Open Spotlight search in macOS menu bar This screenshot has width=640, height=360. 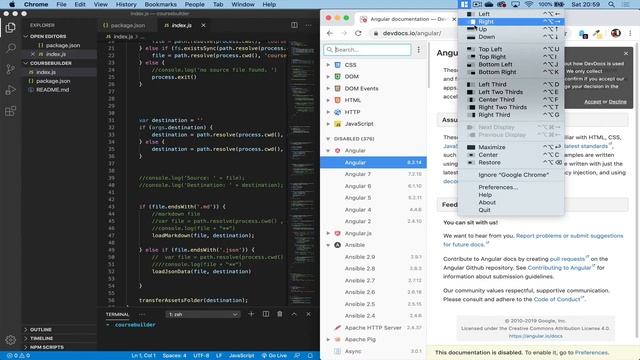[x=611, y=4]
